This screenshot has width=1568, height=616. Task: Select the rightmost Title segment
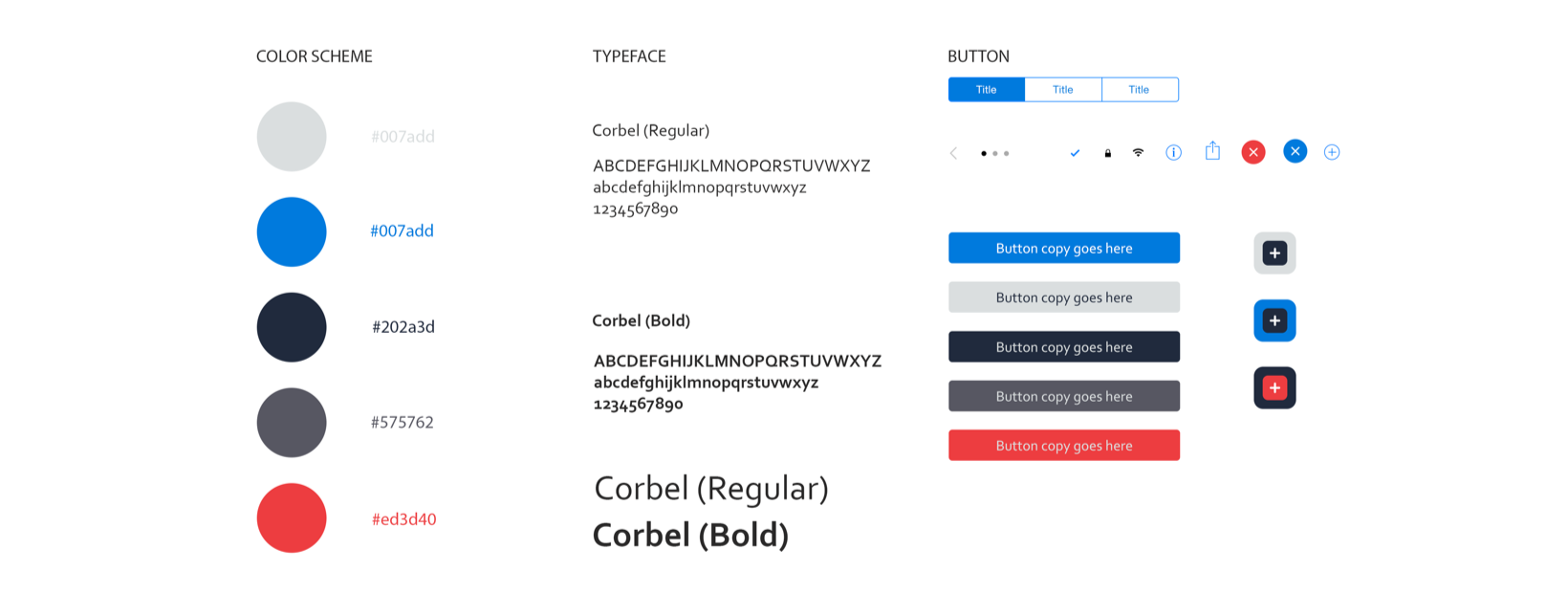point(1140,89)
